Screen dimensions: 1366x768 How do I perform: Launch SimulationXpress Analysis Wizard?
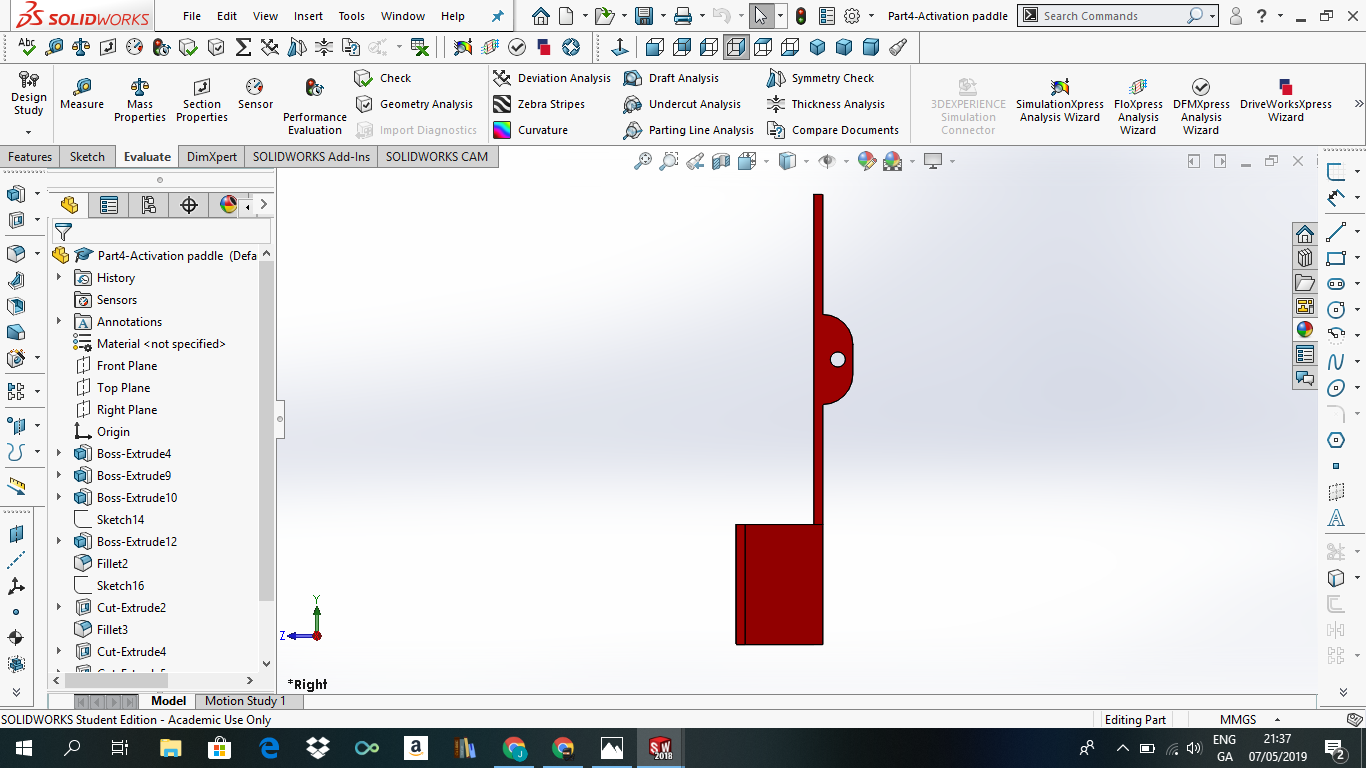tap(1060, 100)
